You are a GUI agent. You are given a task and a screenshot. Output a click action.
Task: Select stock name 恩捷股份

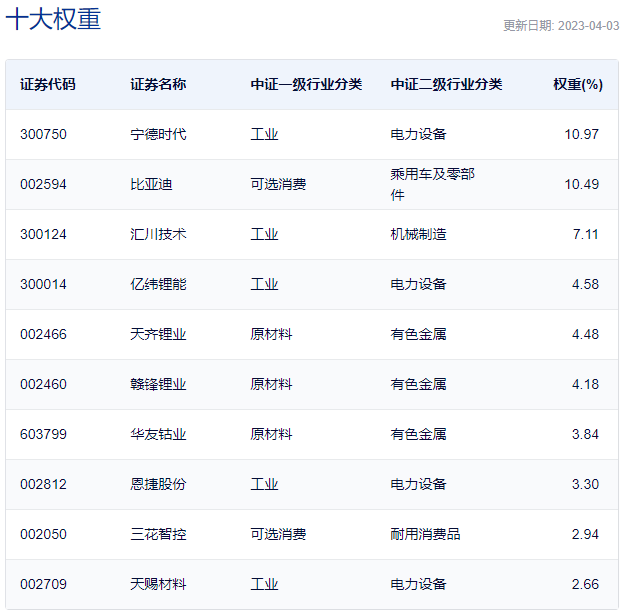158,485
